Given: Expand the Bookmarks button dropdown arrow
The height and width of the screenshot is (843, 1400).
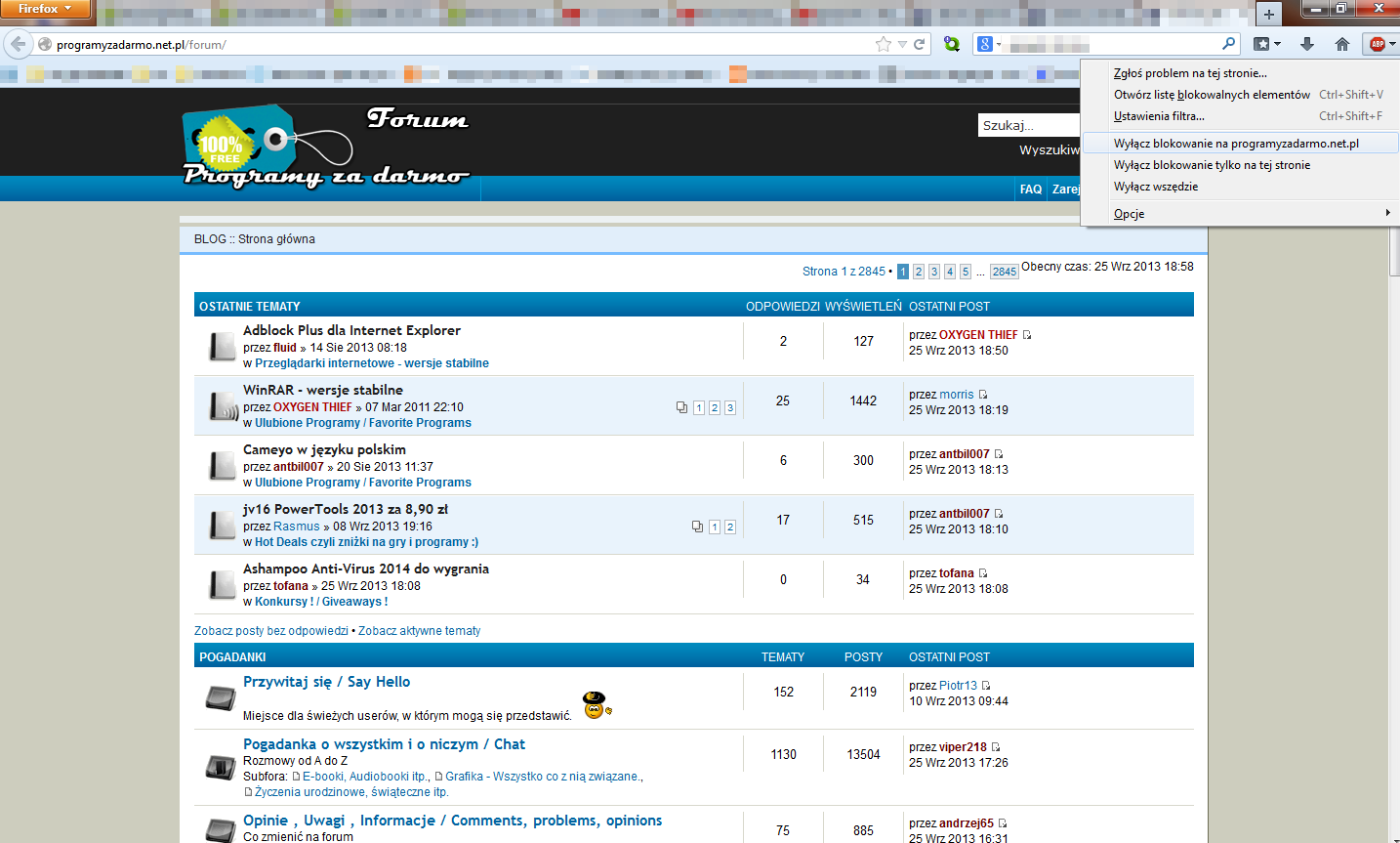Looking at the screenshot, I should point(1277,44).
